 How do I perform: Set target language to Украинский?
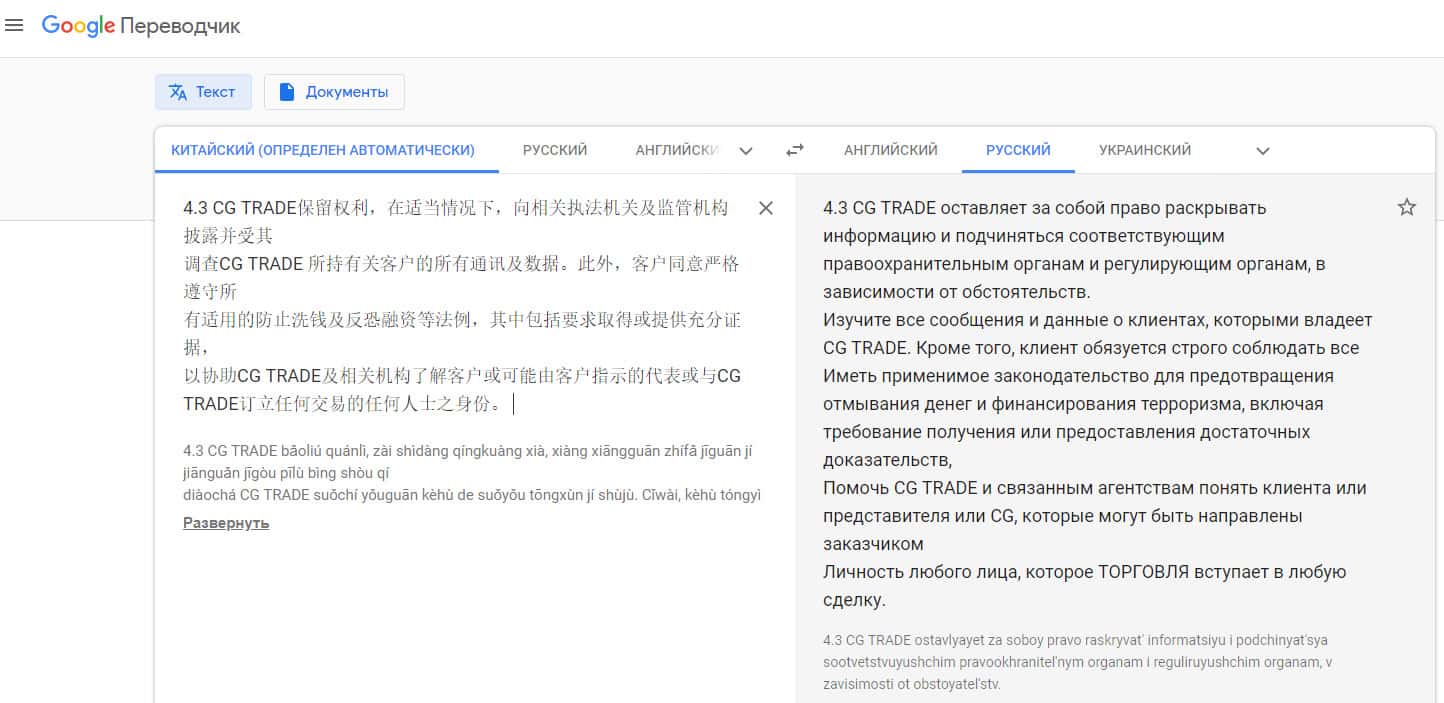tap(1144, 150)
